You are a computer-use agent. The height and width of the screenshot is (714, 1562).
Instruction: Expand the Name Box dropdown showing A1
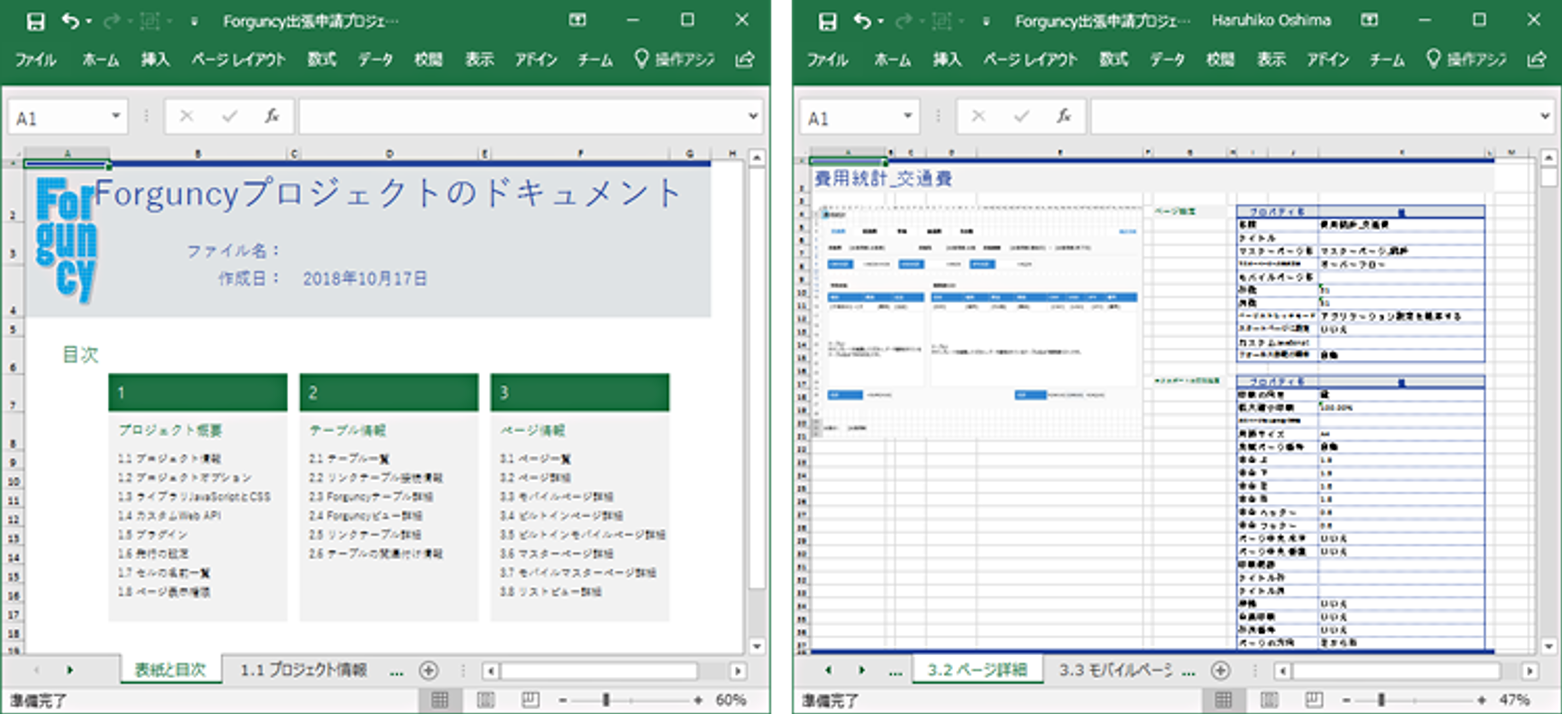[x=114, y=115]
